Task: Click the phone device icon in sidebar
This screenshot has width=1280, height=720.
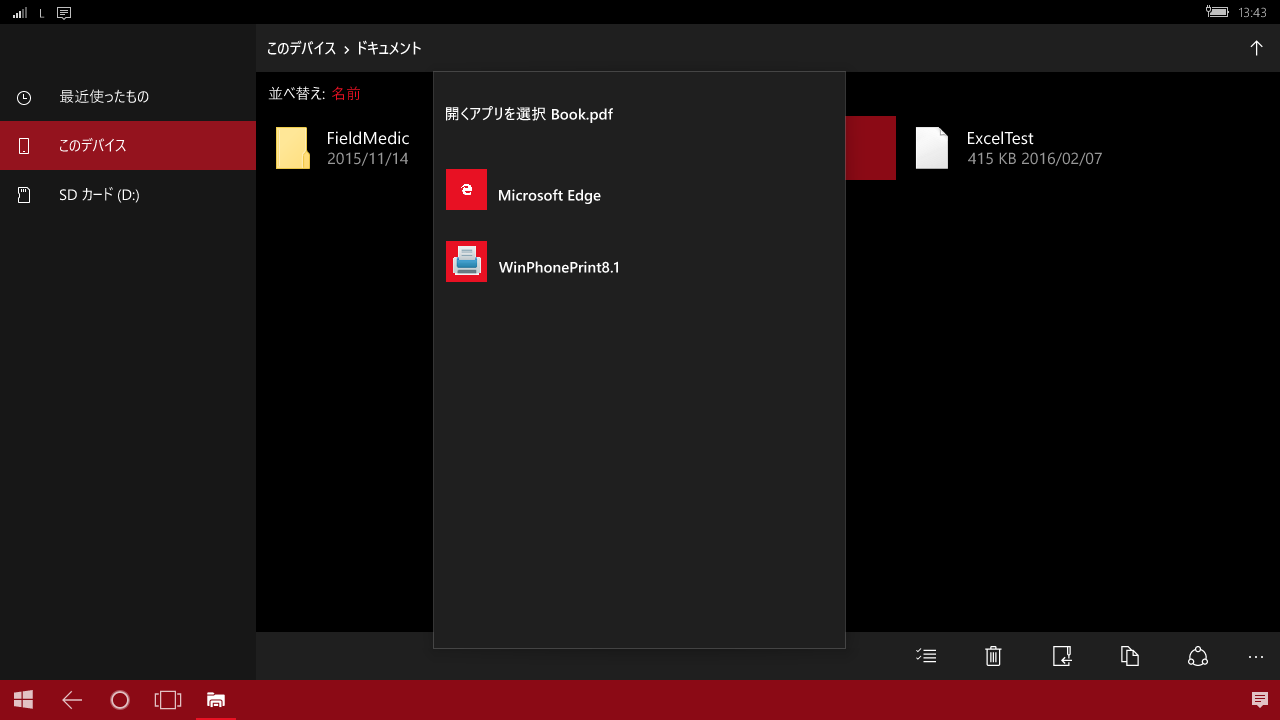Action: tap(24, 146)
